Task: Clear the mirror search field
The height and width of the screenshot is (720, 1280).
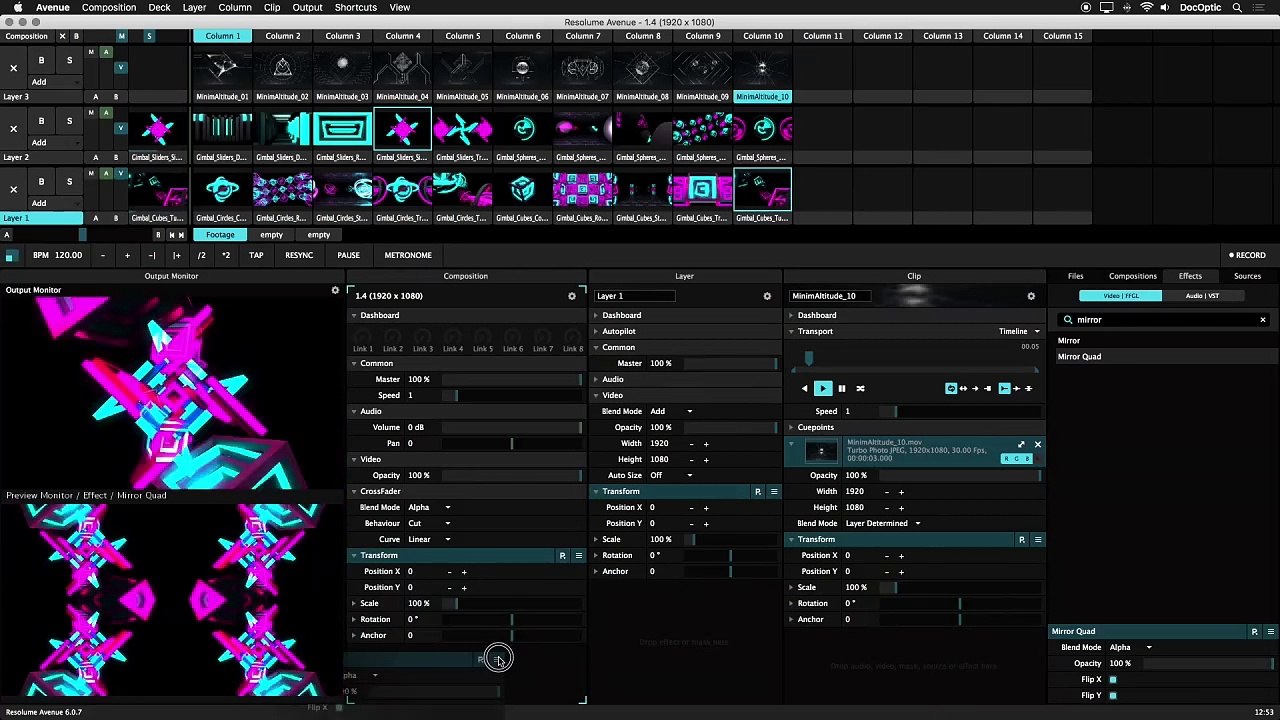Action: pos(1262,320)
